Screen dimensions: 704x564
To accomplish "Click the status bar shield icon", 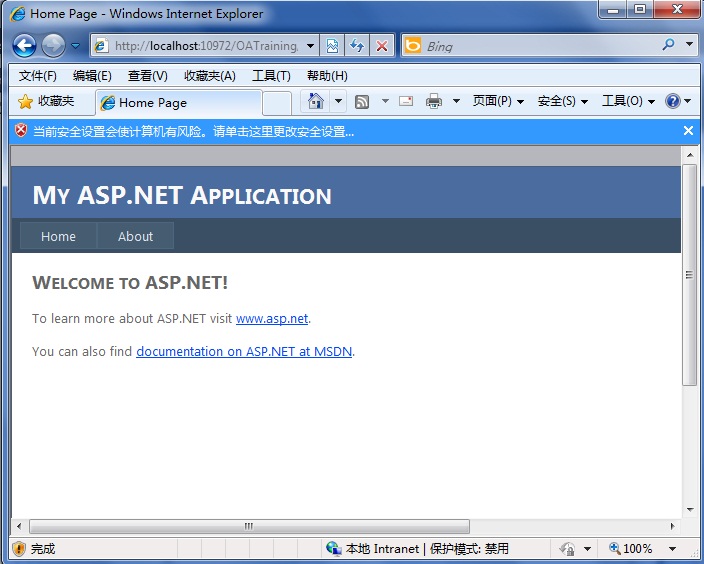I will tap(19, 548).
